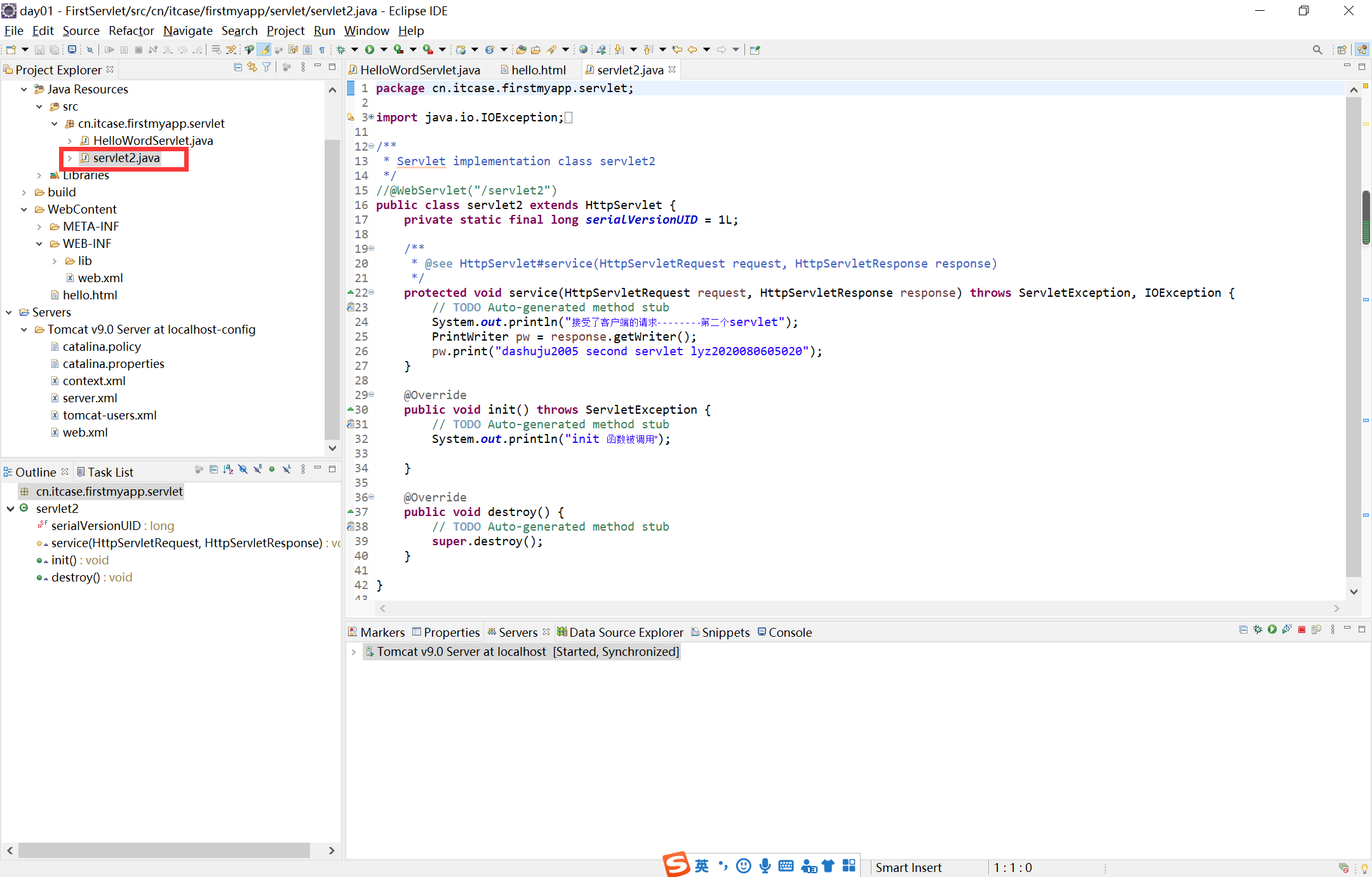1372x877 pixels.
Task: Open the Console tab
Action: pos(790,632)
